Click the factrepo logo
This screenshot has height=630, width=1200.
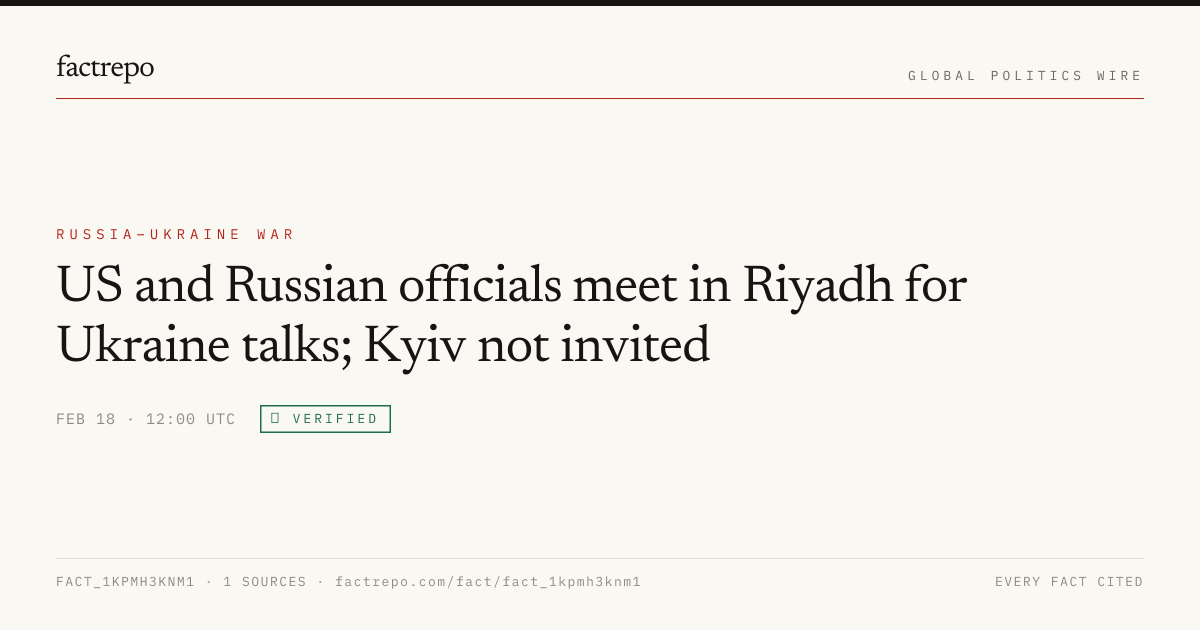point(105,68)
